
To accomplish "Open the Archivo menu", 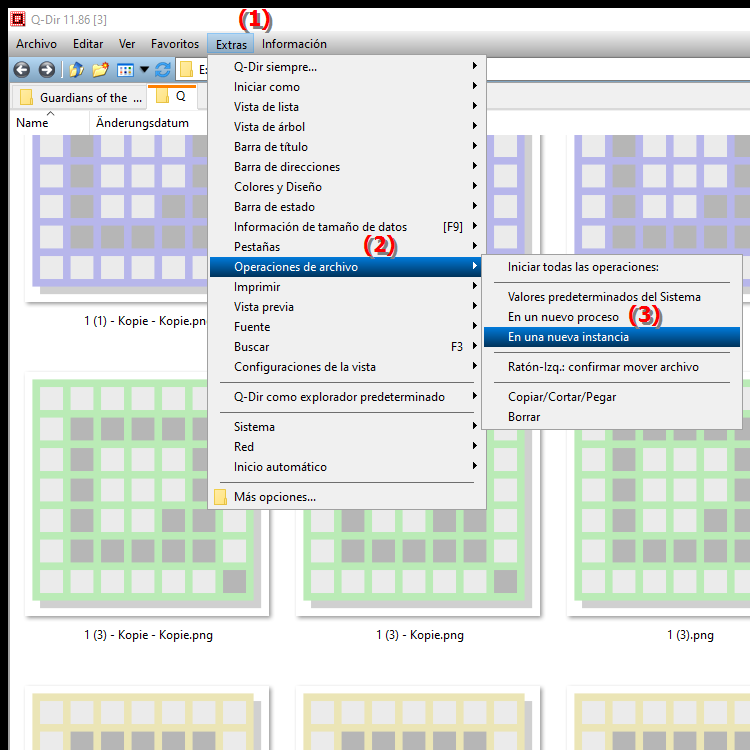I will (x=36, y=44).
